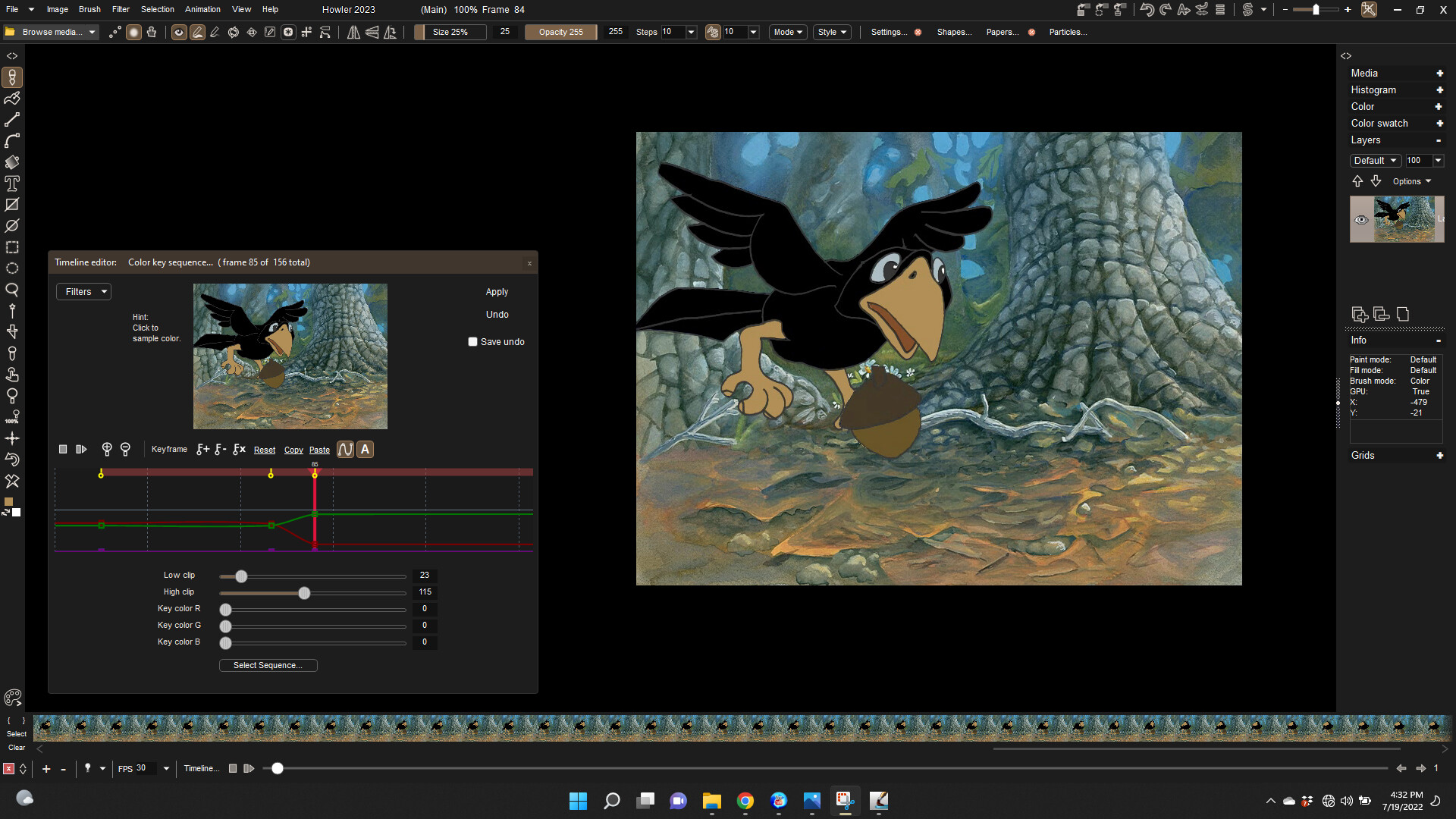Open the Filter menu
1456x819 pixels.
click(120, 9)
